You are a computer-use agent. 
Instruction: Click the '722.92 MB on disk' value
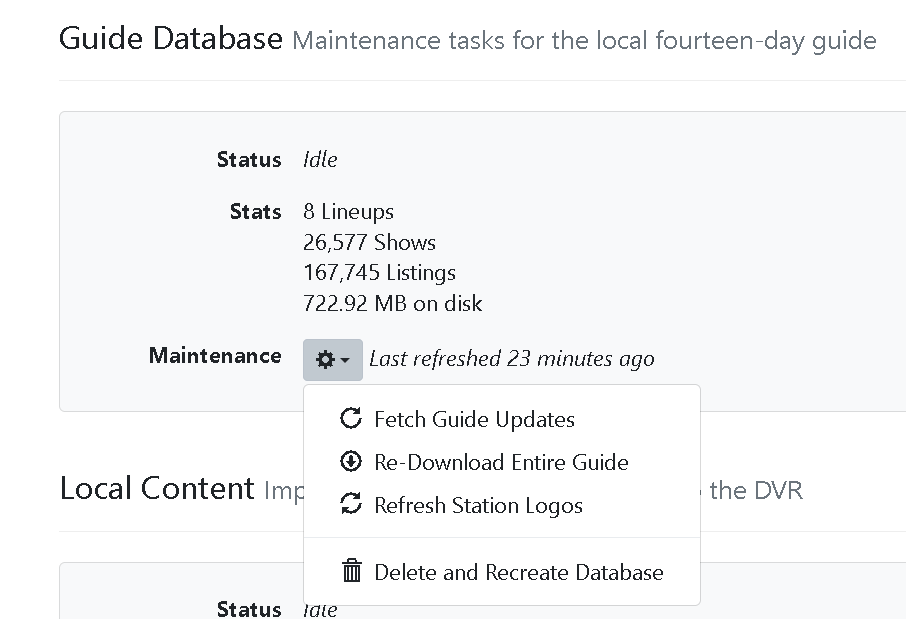click(392, 303)
